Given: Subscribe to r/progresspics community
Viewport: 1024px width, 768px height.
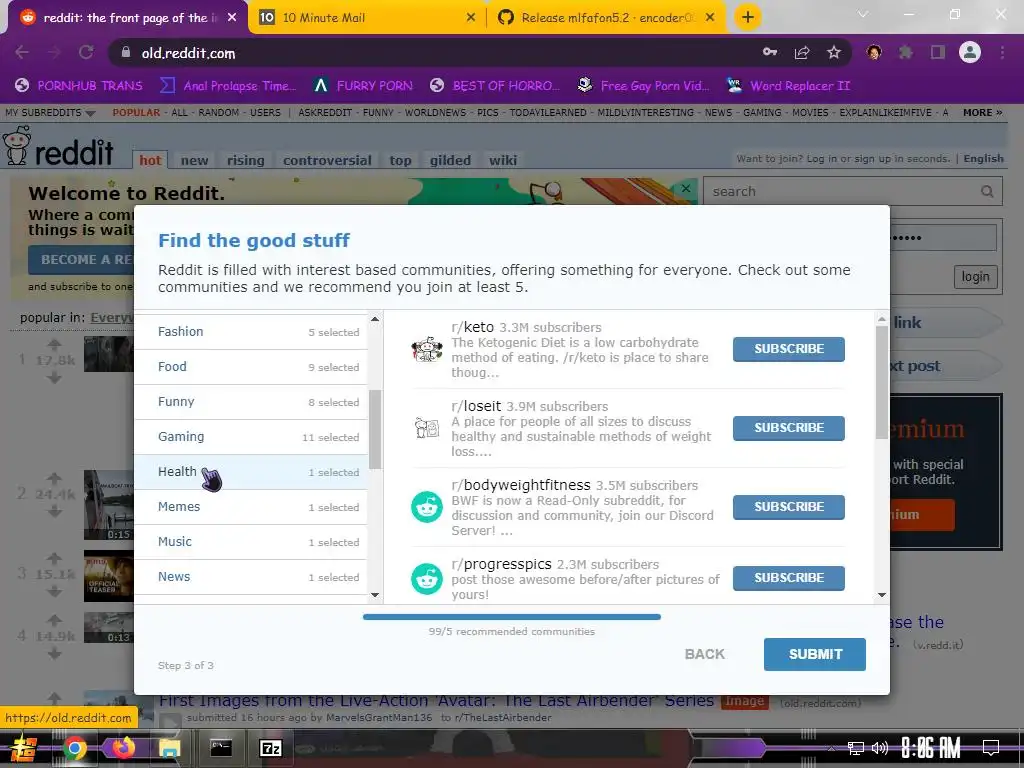Looking at the screenshot, I should point(788,578).
